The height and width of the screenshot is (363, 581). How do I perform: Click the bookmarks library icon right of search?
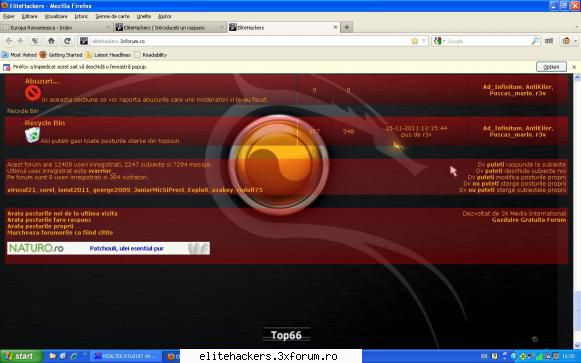549,41
